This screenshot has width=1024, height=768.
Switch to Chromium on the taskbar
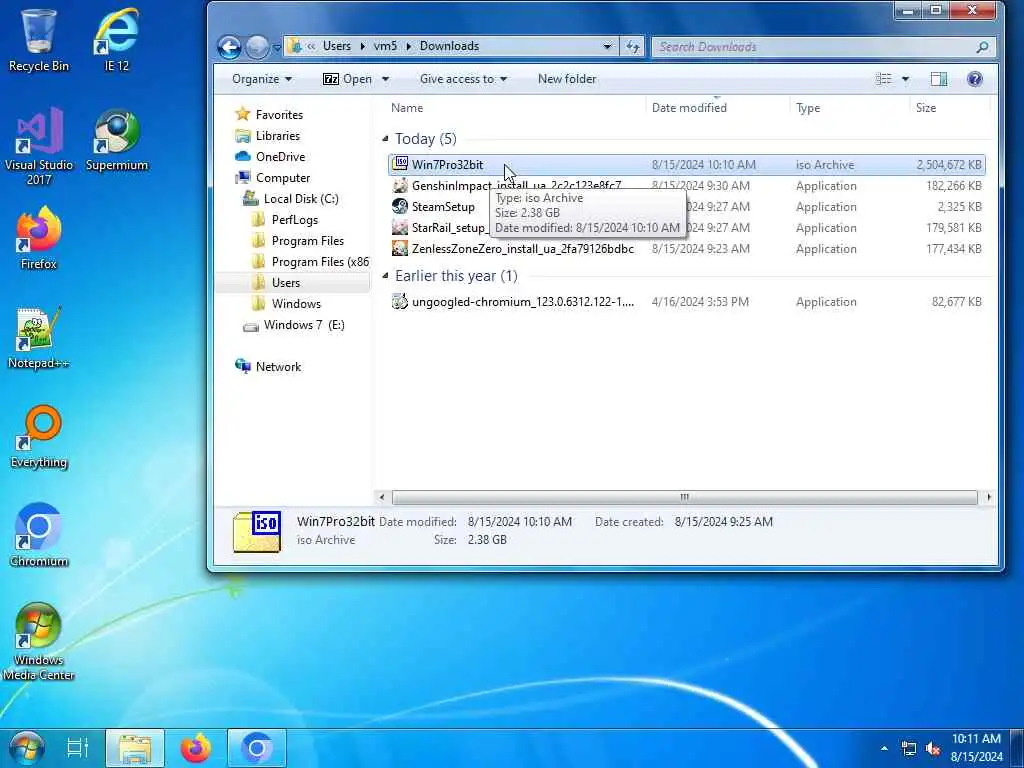click(257, 748)
